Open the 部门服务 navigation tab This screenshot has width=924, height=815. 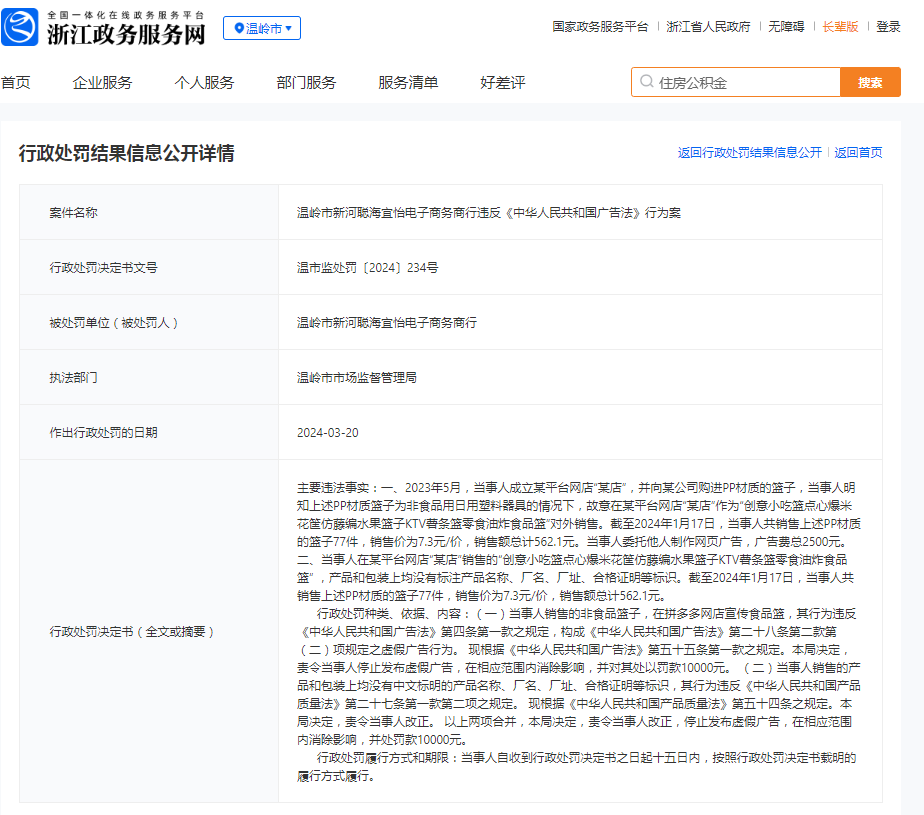pos(306,82)
